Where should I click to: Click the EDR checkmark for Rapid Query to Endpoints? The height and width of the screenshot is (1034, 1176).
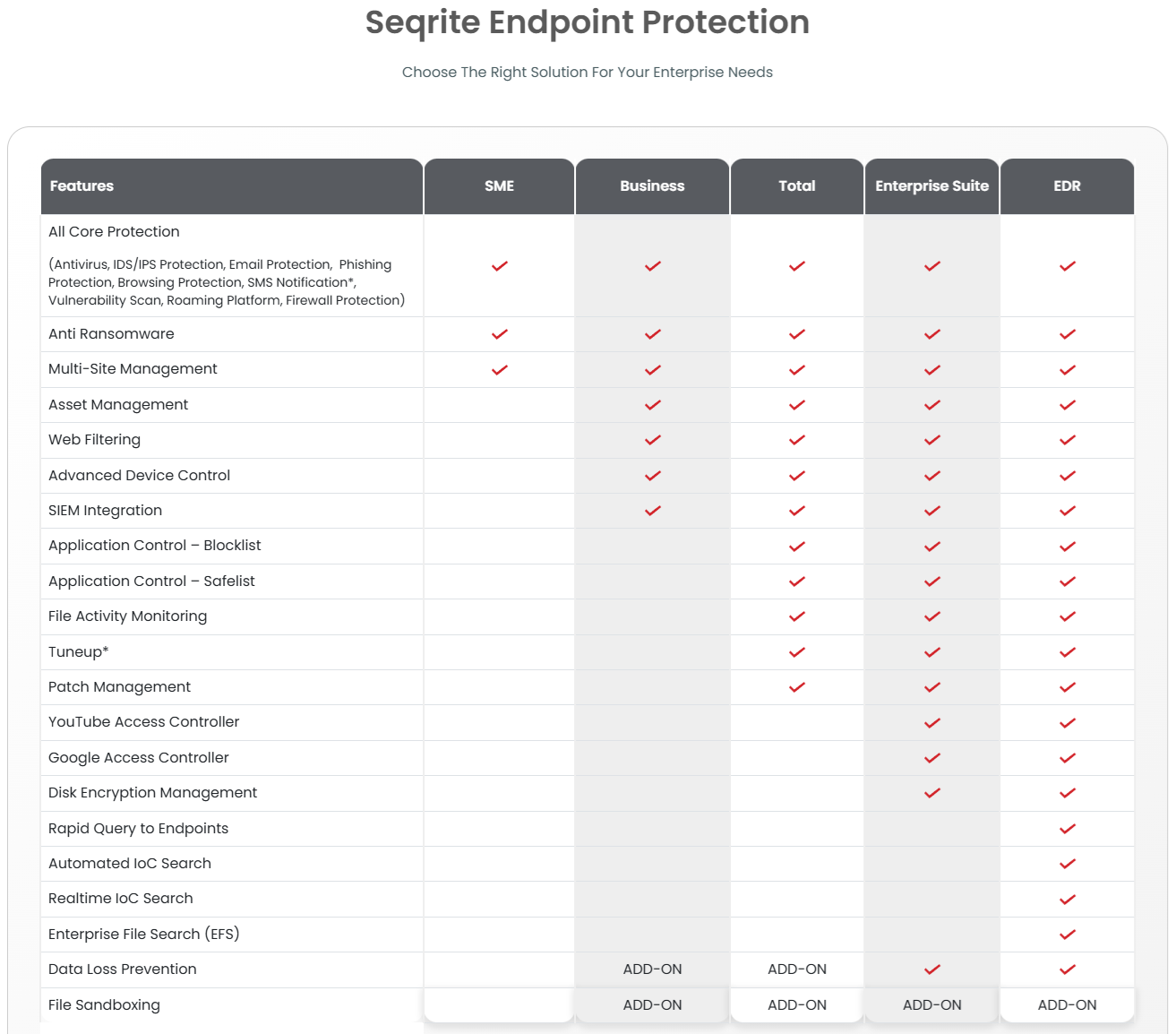[x=1068, y=829]
